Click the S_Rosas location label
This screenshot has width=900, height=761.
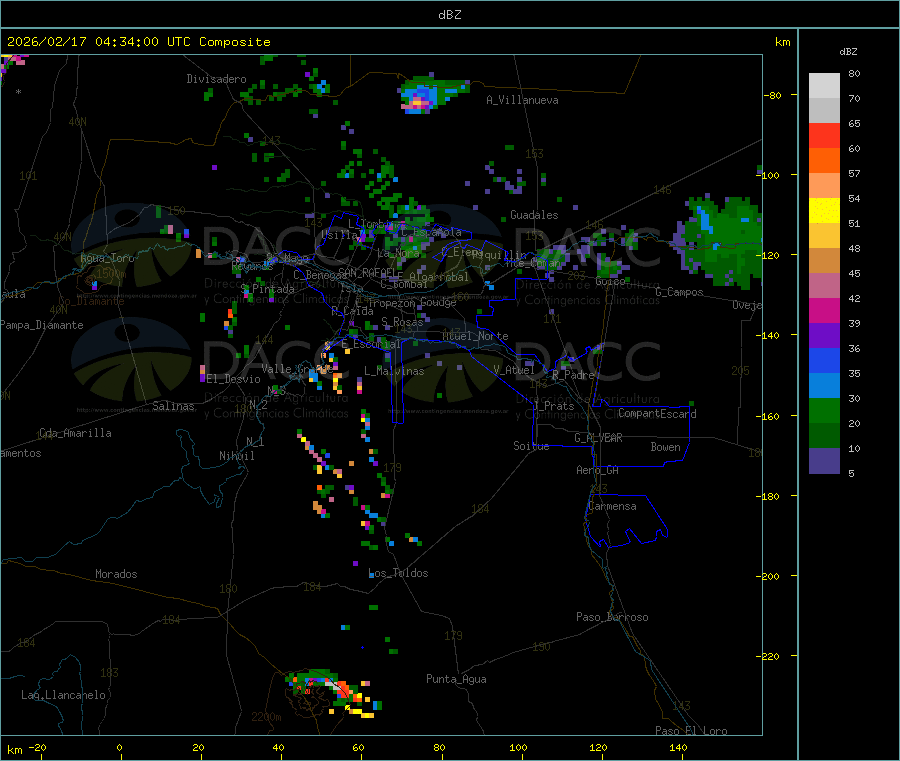pos(402,322)
